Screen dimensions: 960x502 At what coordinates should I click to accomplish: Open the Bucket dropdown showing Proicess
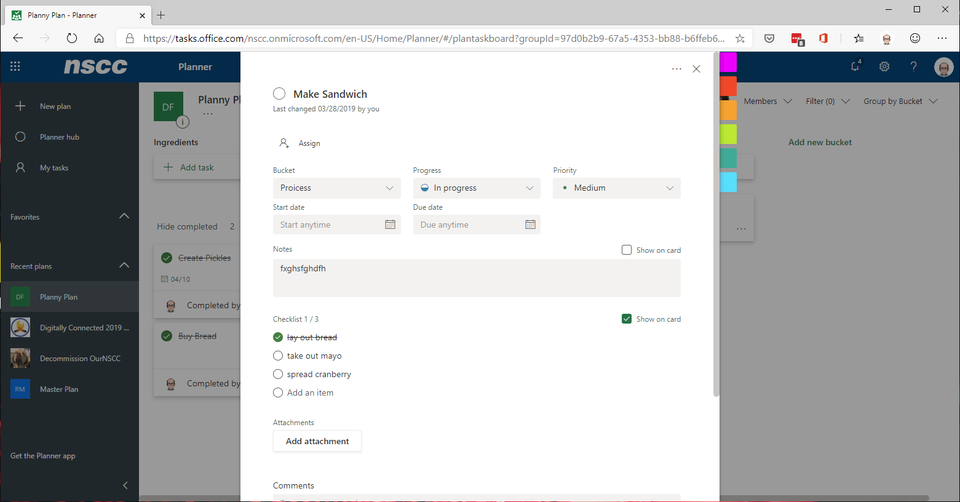coord(337,188)
